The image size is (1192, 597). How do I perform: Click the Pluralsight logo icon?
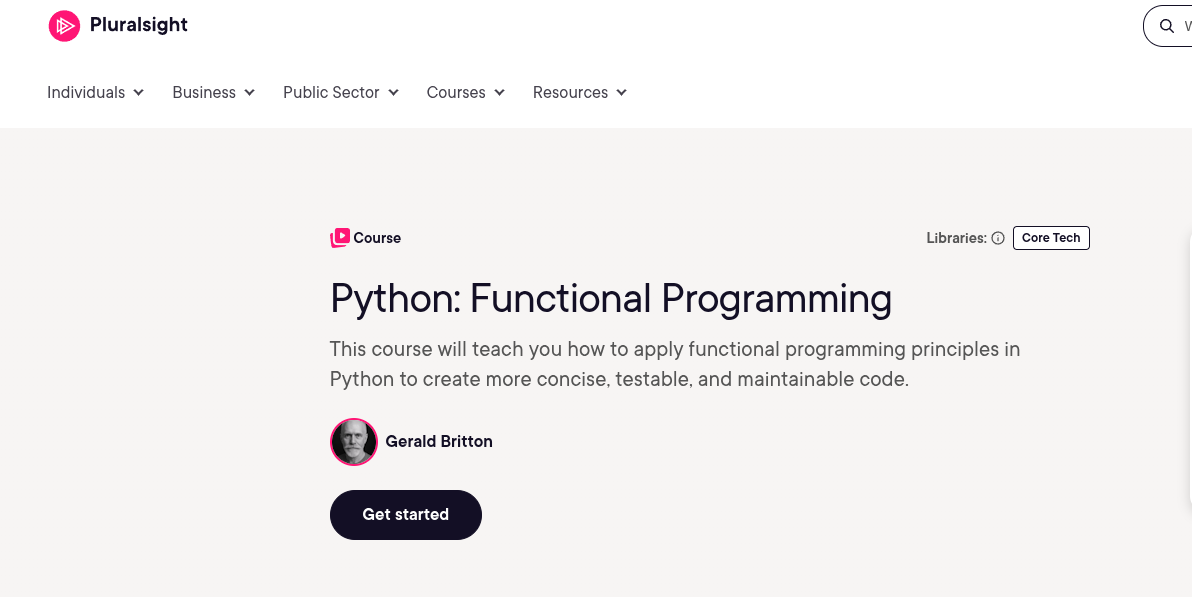[65, 26]
